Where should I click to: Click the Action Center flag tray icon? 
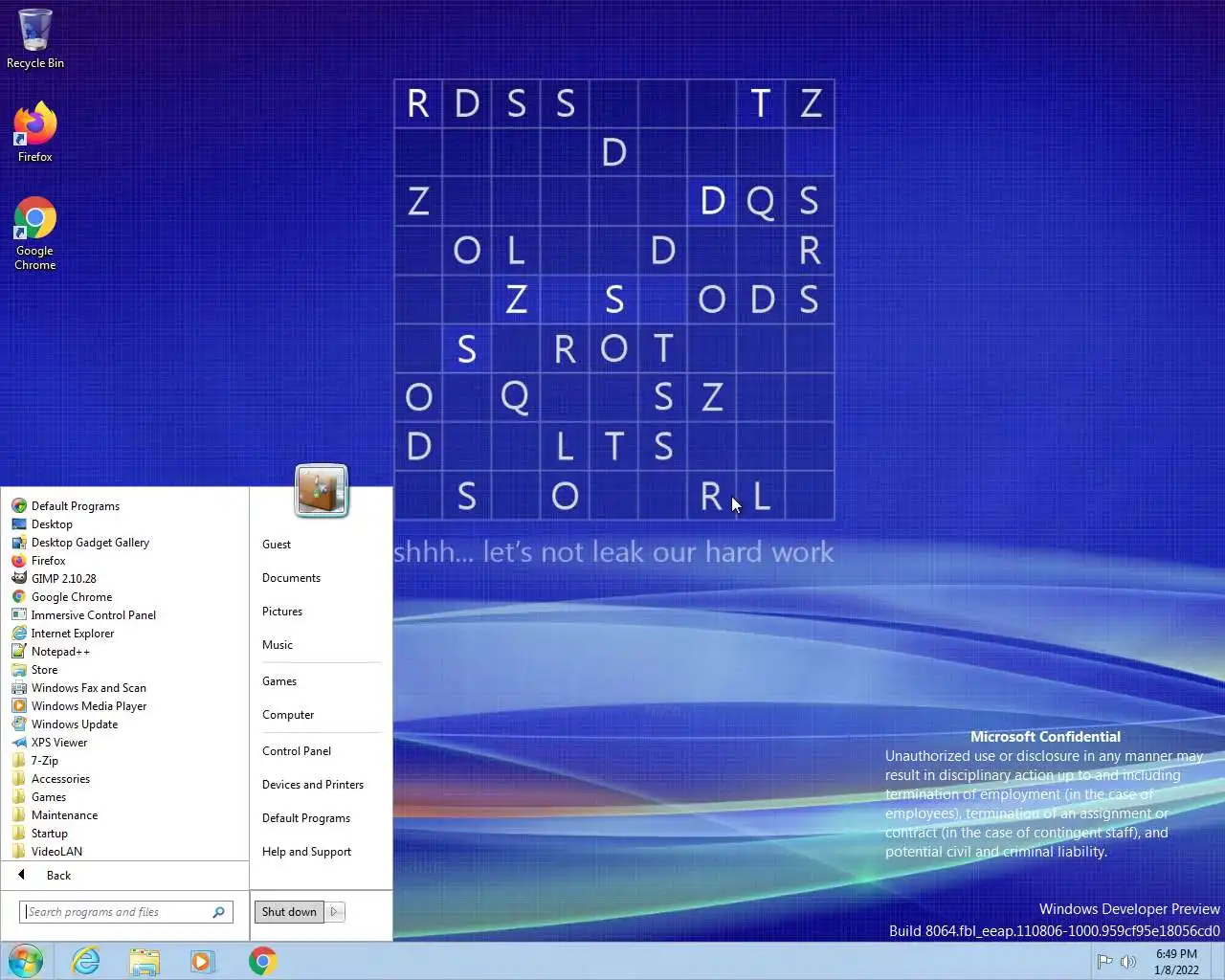(x=1104, y=961)
